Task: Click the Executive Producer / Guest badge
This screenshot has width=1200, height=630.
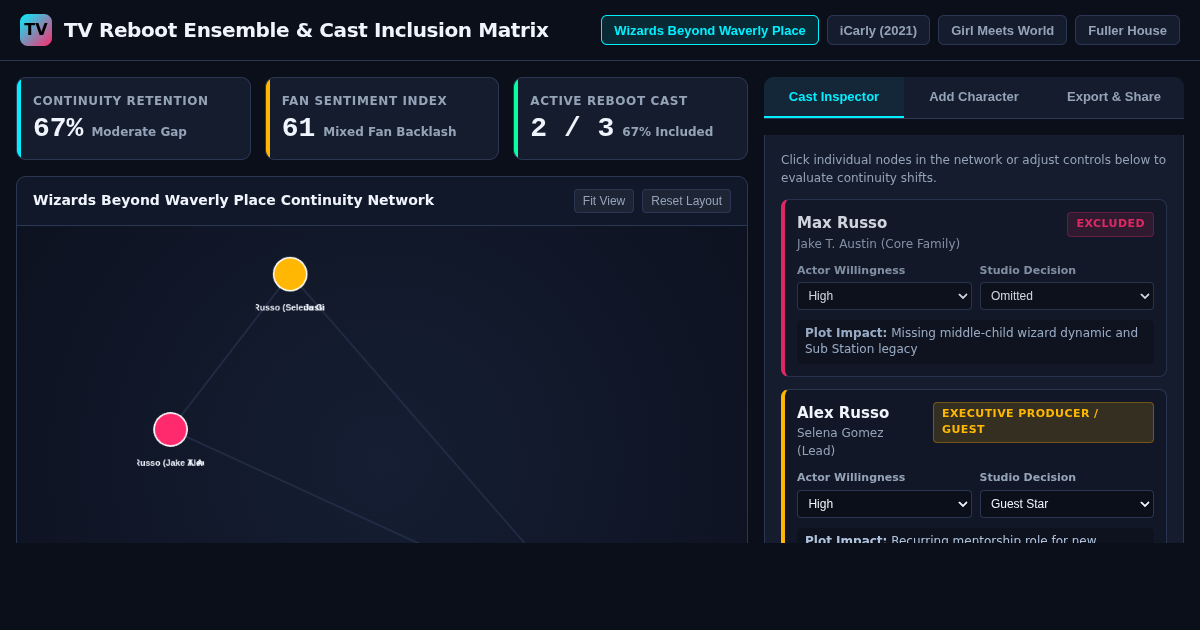Action: pyautogui.click(x=1043, y=422)
